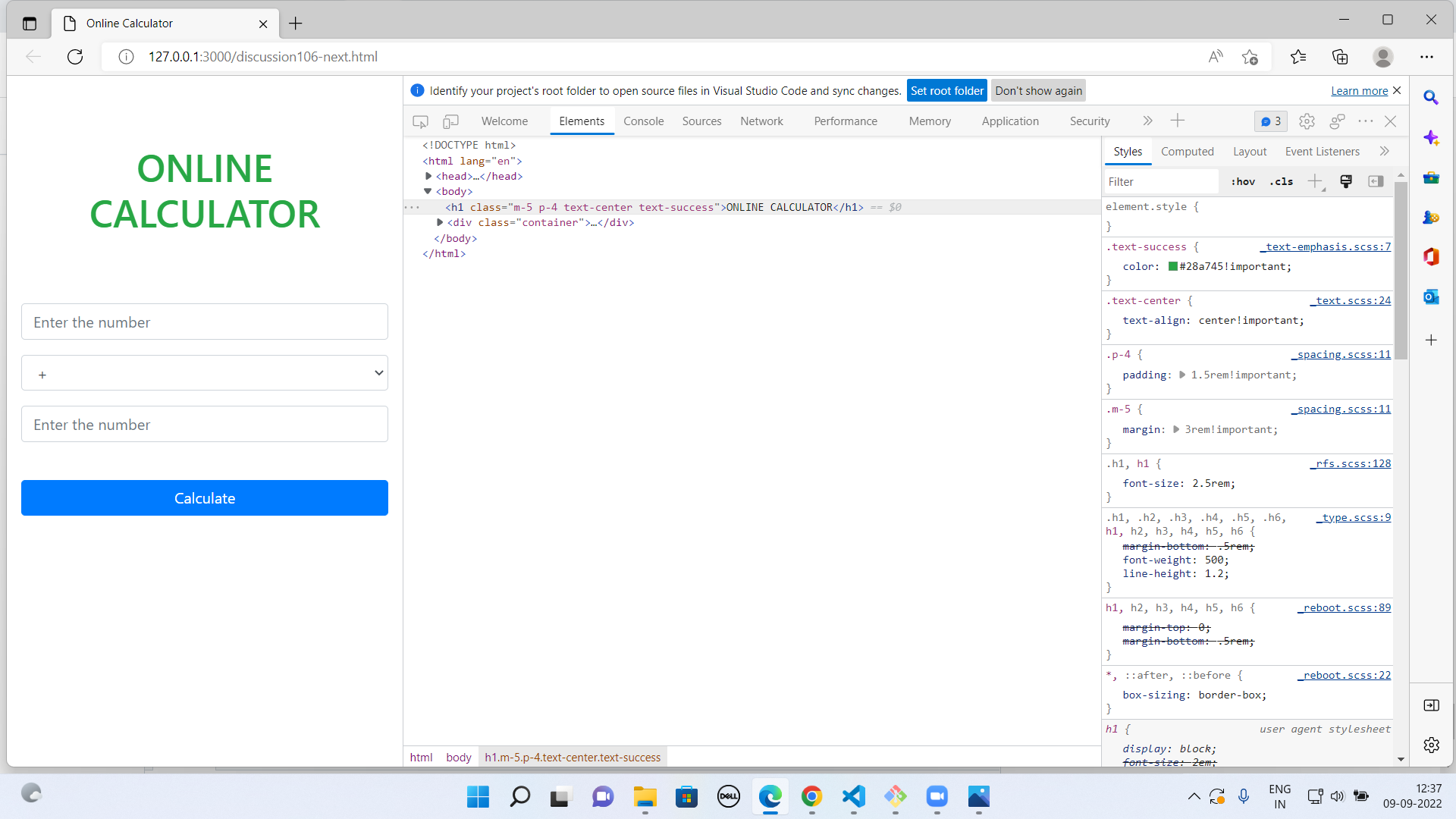The image size is (1456, 819).
Task: Click the DevTools feedback persona icon
Action: [1337, 121]
